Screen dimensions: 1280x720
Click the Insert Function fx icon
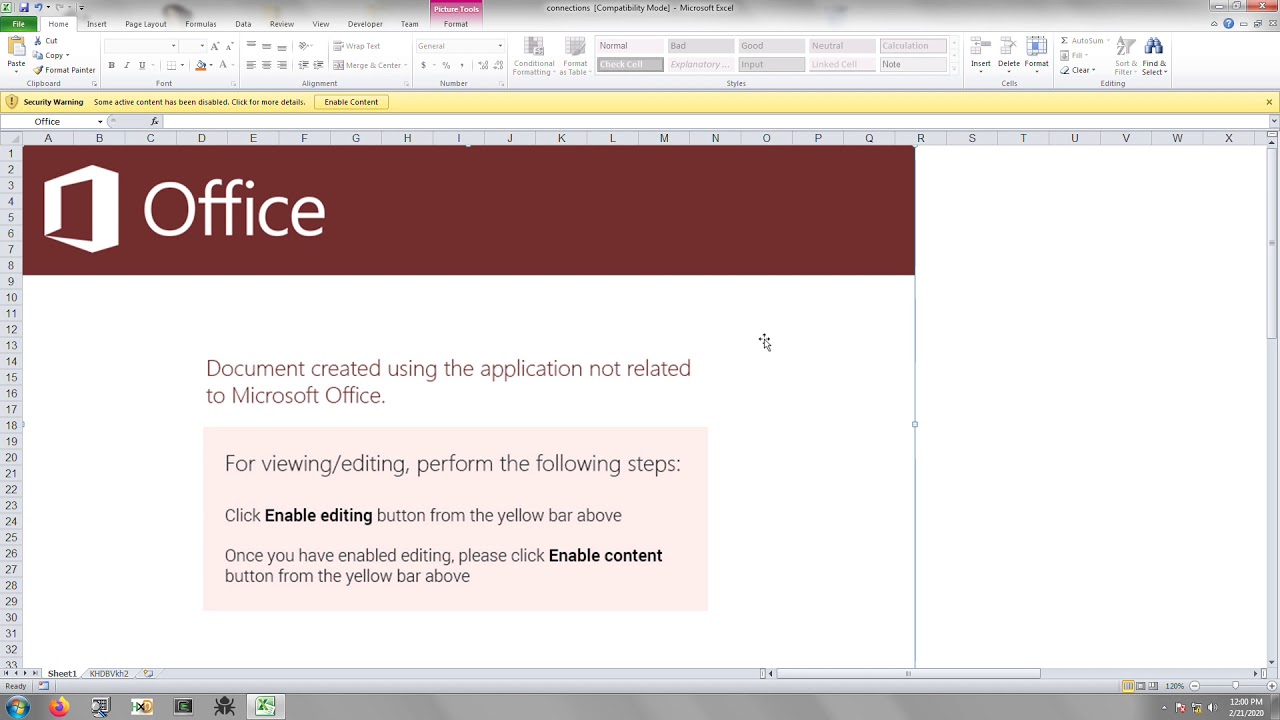tap(154, 121)
